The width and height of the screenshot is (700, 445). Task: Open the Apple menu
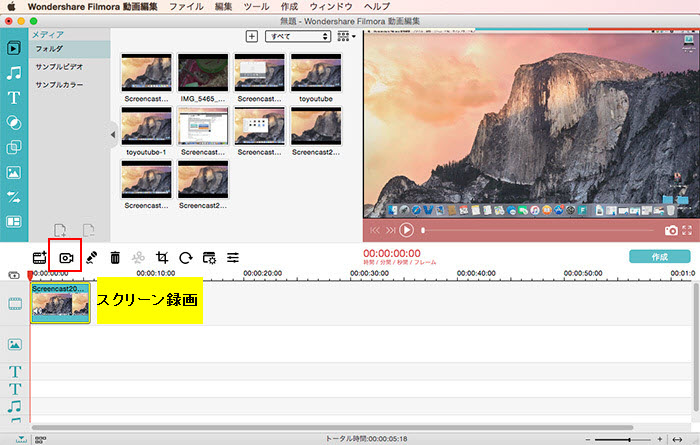11,6
